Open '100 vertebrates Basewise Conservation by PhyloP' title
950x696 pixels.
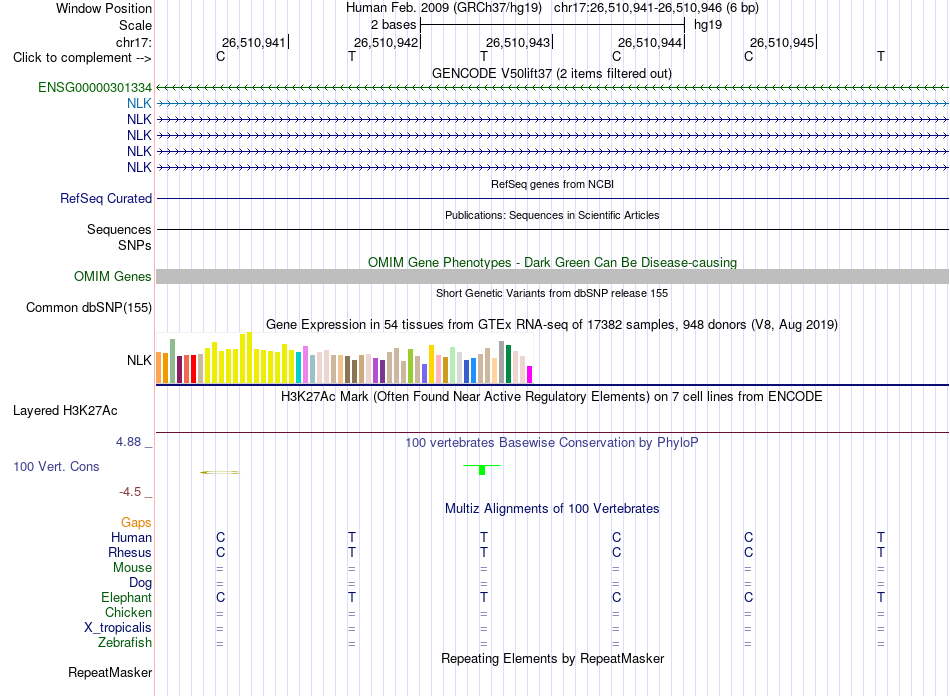tap(551, 443)
